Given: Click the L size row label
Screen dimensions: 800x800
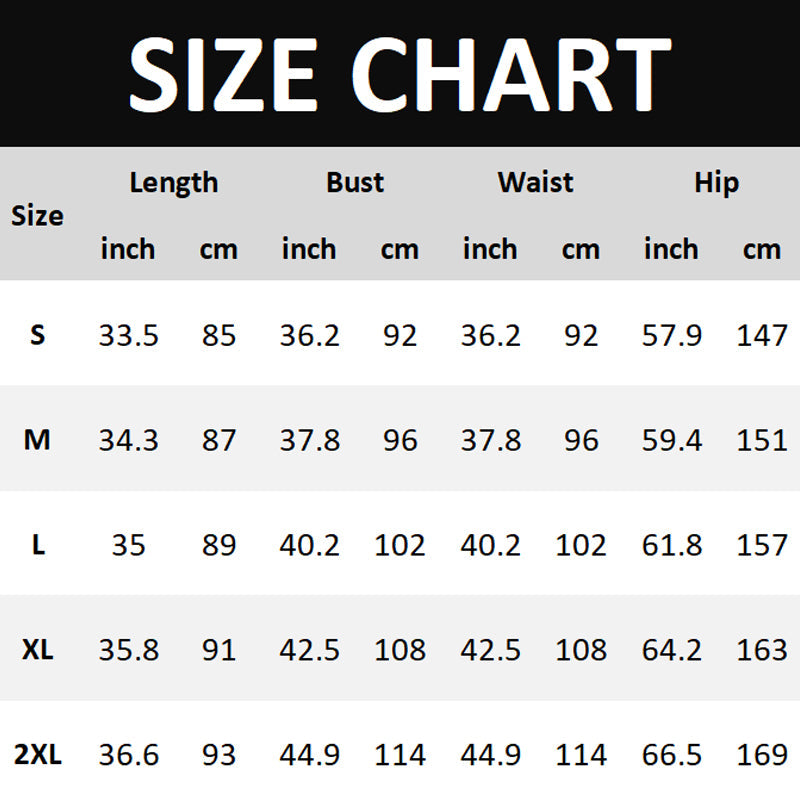Looking at the screenshot, I should tap(37, 545).
